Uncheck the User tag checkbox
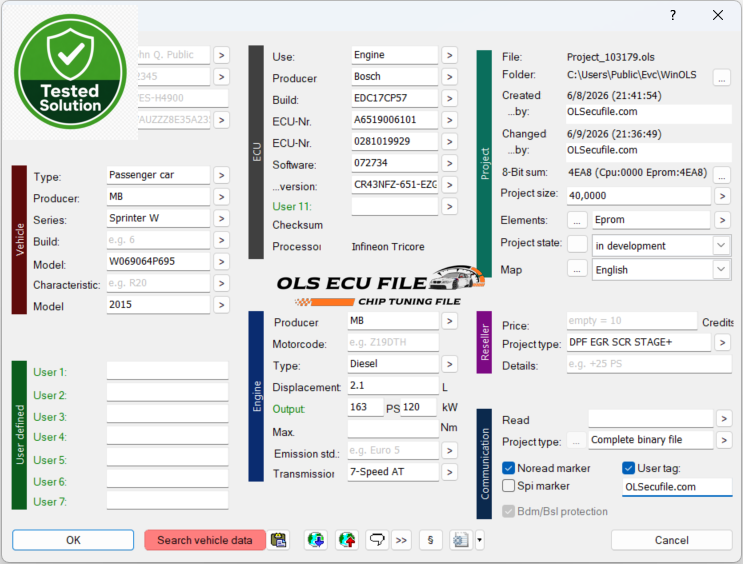This screenshot has height=564, width=743. coord(628,468)
